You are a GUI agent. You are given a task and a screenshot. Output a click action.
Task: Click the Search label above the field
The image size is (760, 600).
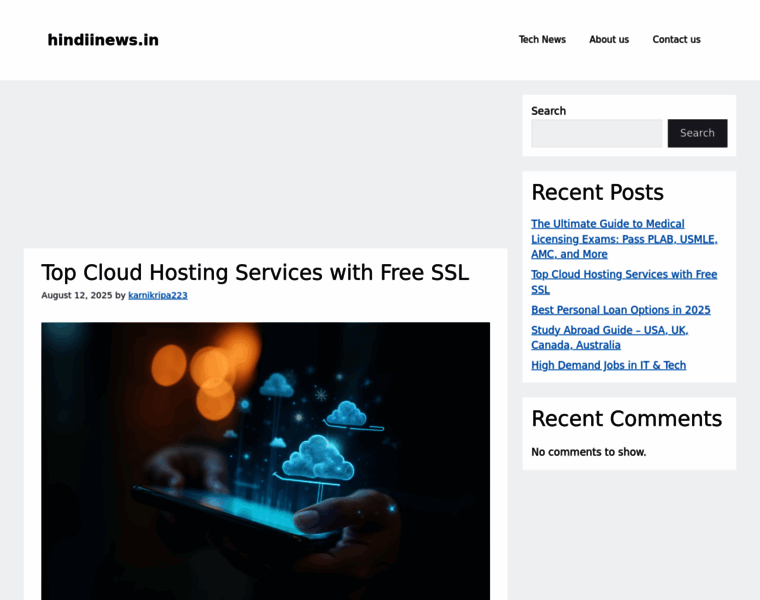tap(548, 111)
